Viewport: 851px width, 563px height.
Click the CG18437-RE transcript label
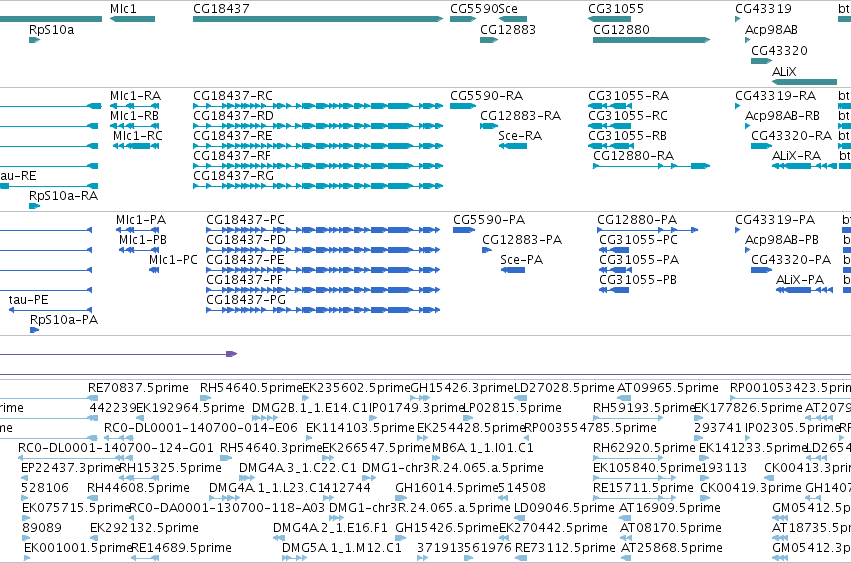(233, 136)
